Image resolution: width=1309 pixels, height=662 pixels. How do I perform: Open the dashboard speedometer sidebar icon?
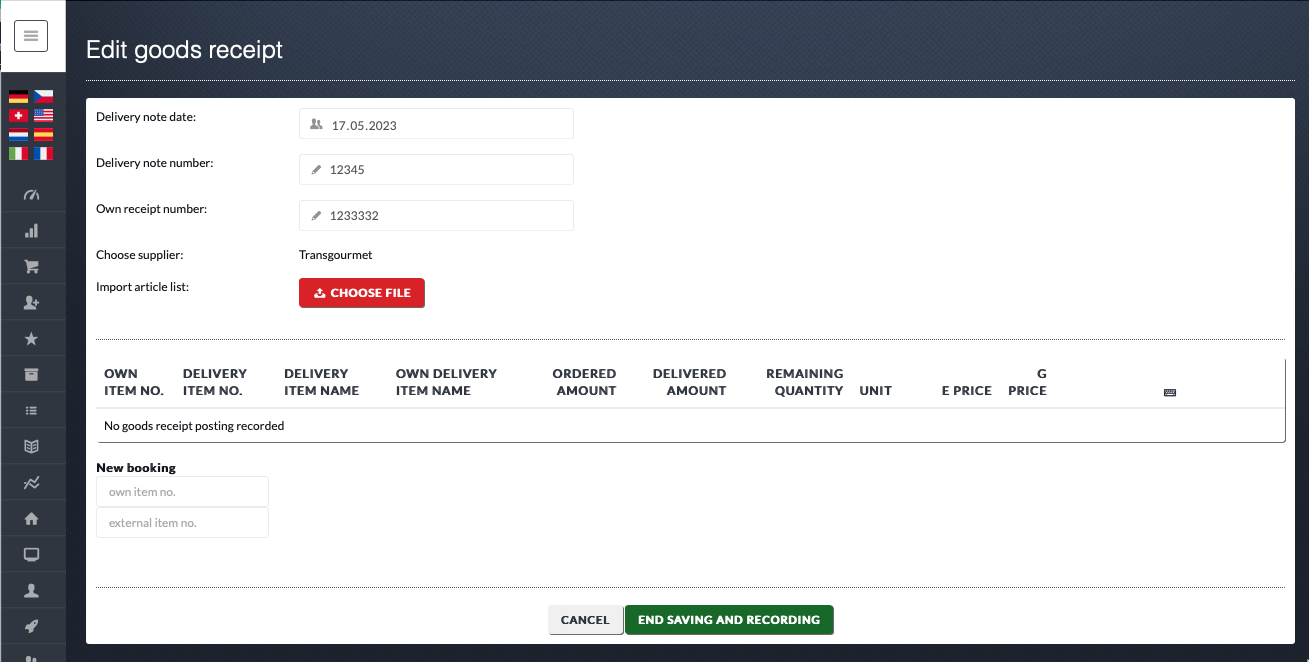tap(31, 195)
